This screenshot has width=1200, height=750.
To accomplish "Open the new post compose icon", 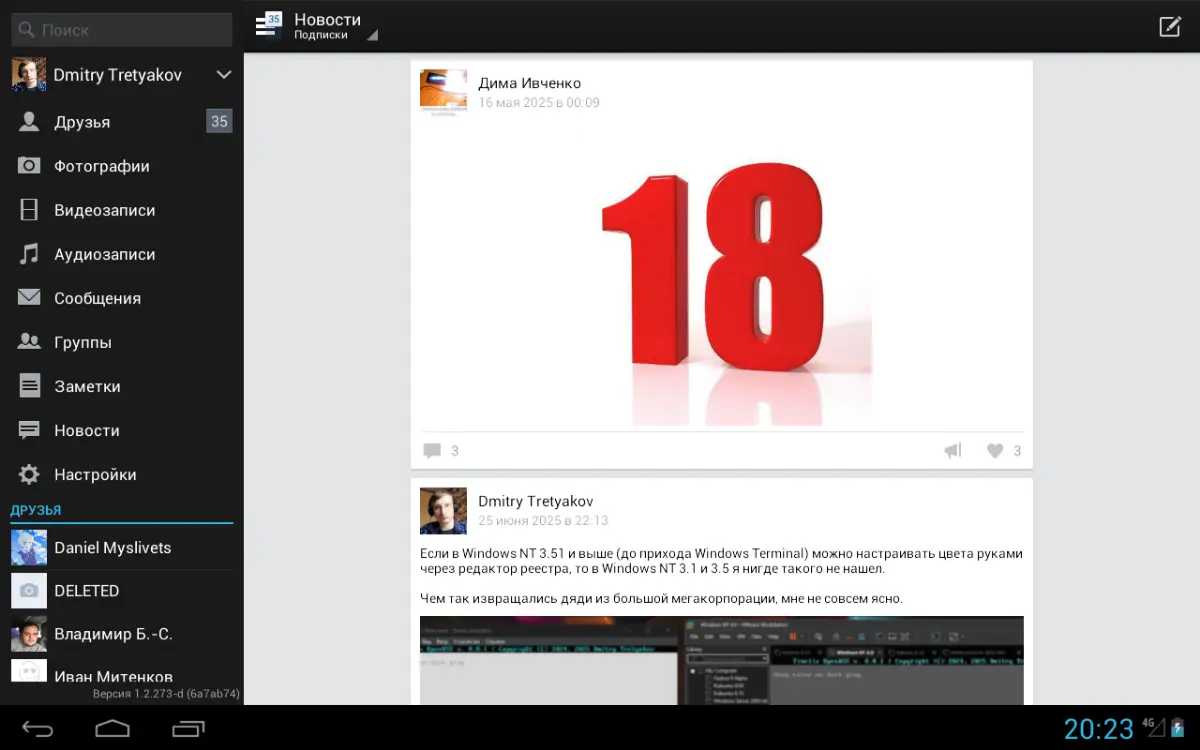I will pyautogui.click(x=1169, y=27).
